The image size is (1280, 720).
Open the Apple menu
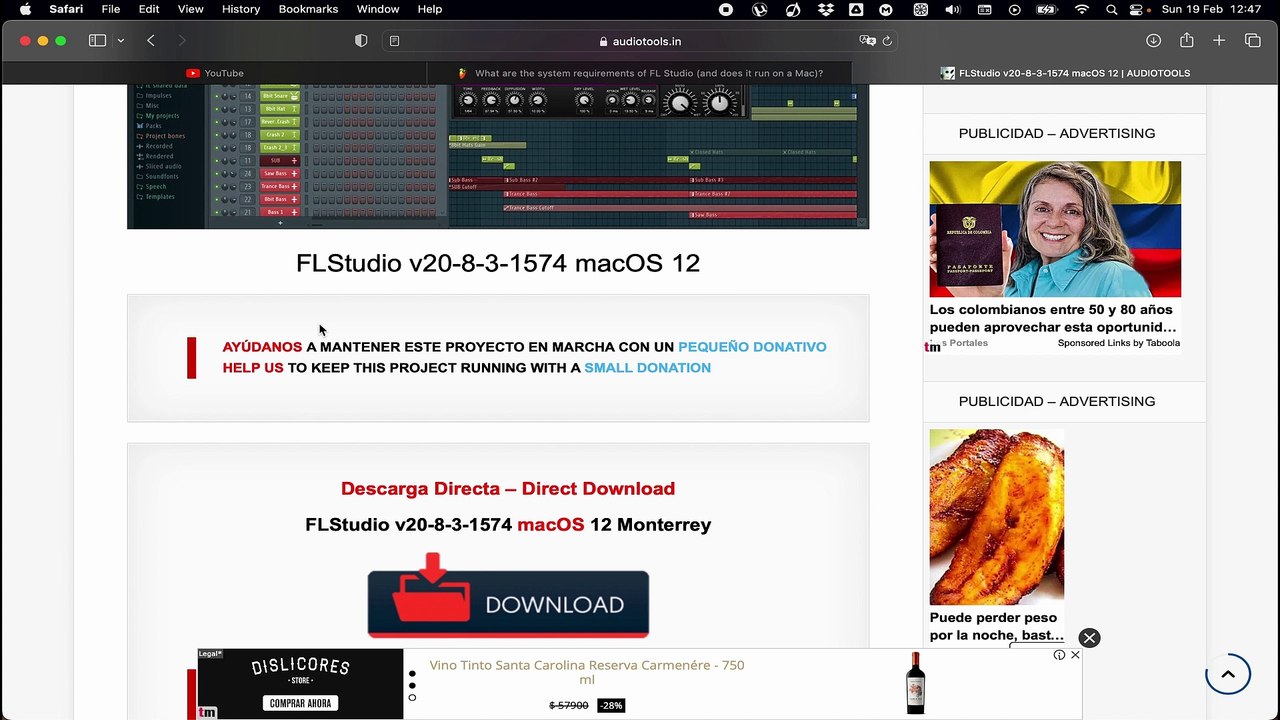(25, 9)
